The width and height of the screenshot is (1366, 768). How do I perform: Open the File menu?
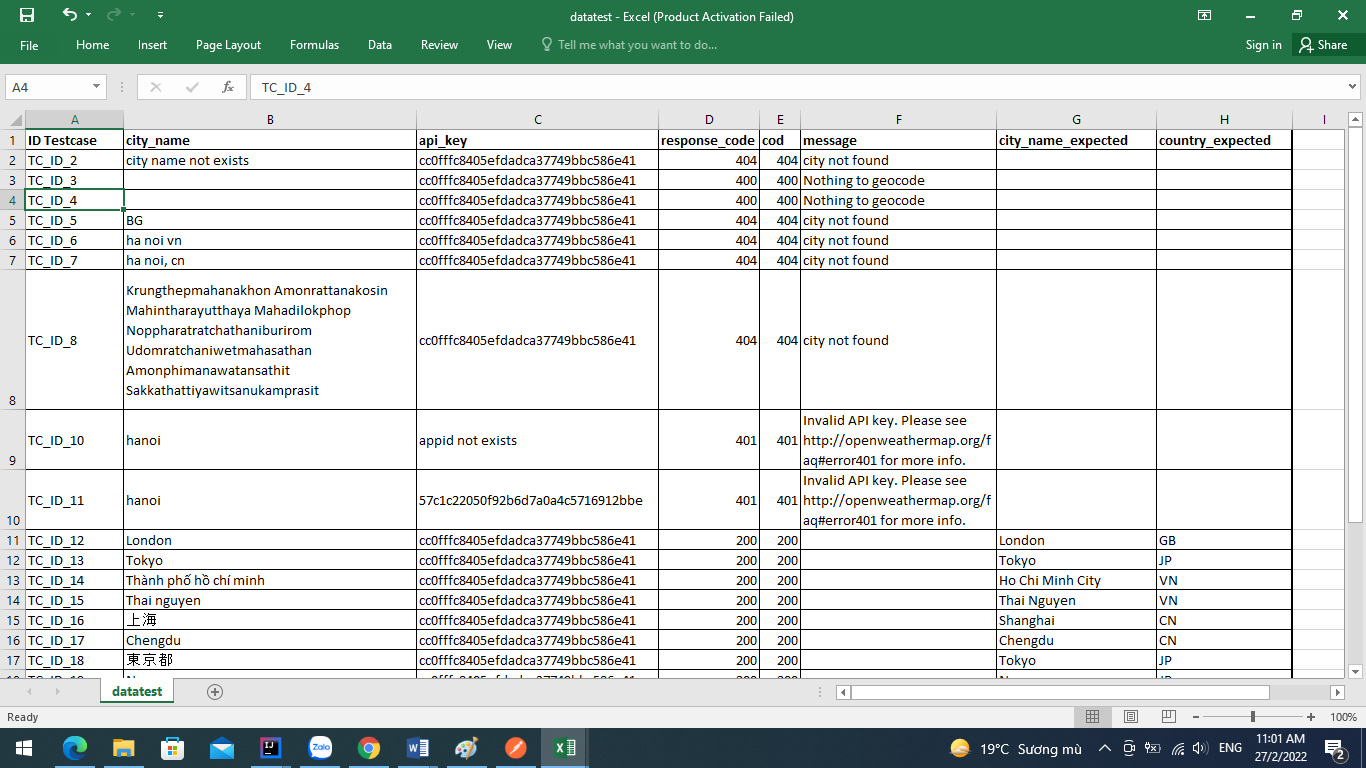coord(29,45)
